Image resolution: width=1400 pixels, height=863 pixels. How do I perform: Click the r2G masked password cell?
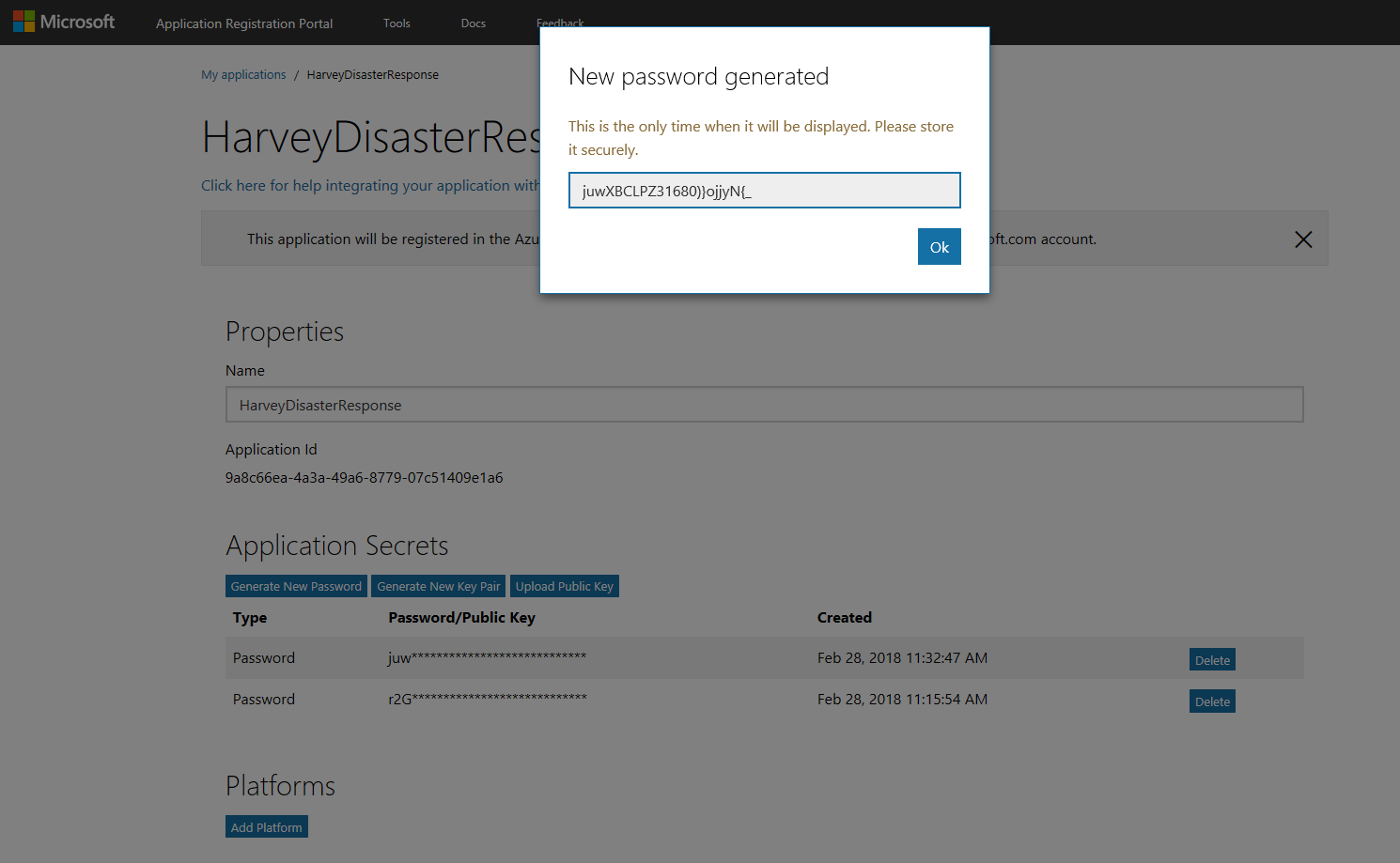click(487, 699)
